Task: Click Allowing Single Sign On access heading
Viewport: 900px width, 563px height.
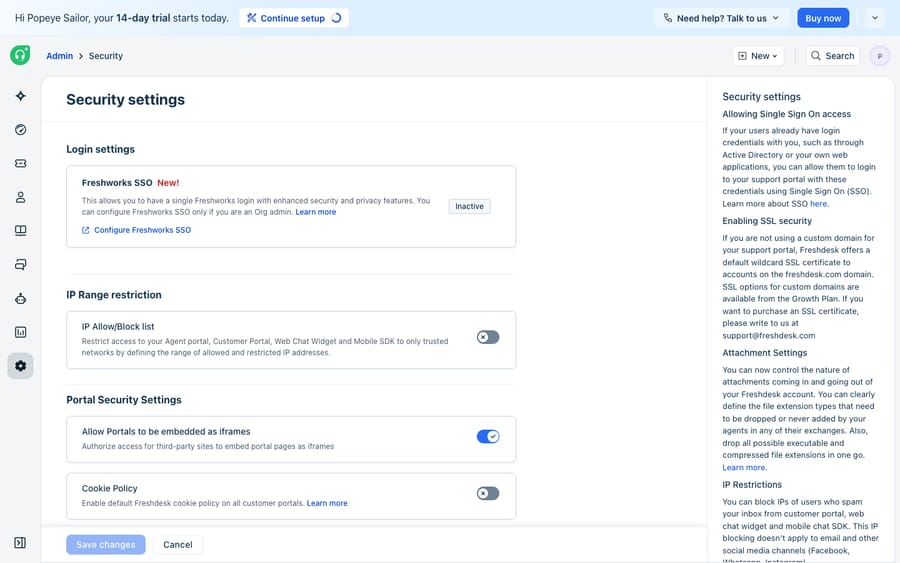Action: coord(786,114)
